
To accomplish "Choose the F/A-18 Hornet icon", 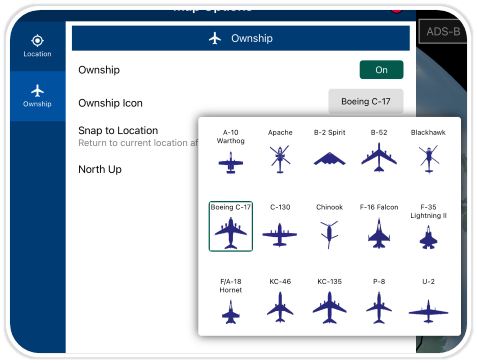I will (230, 312).
